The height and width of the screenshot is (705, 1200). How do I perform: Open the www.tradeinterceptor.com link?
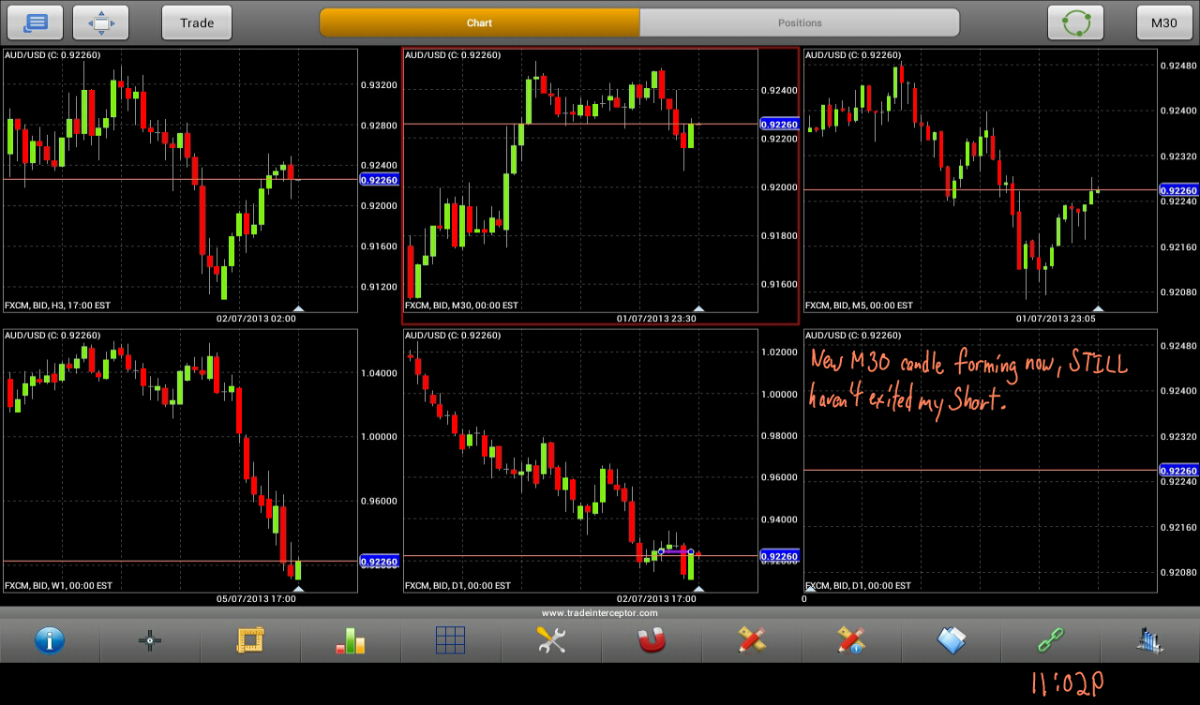tap(600, 612)
